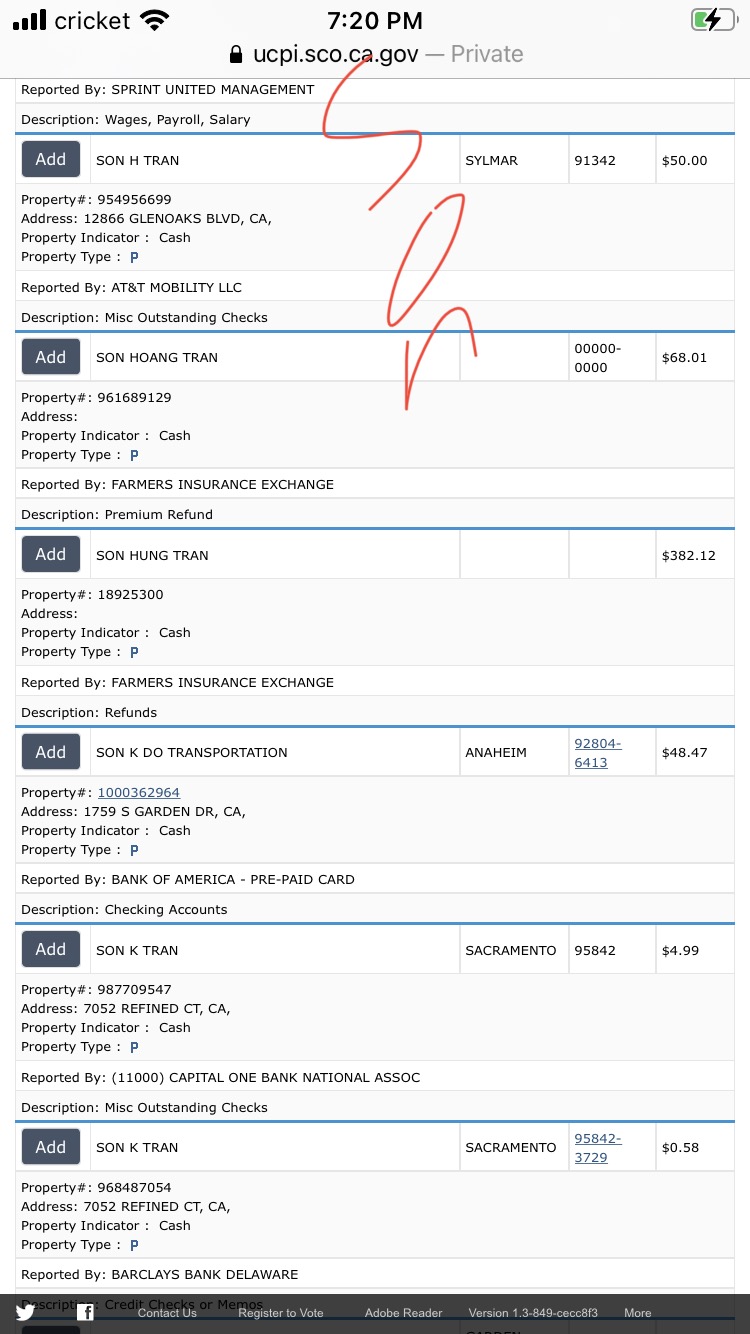Add the SON HUNG TRAN property
Image resolution: width=750 pixels, height=1334 pixels.
[x=51, y=554]
